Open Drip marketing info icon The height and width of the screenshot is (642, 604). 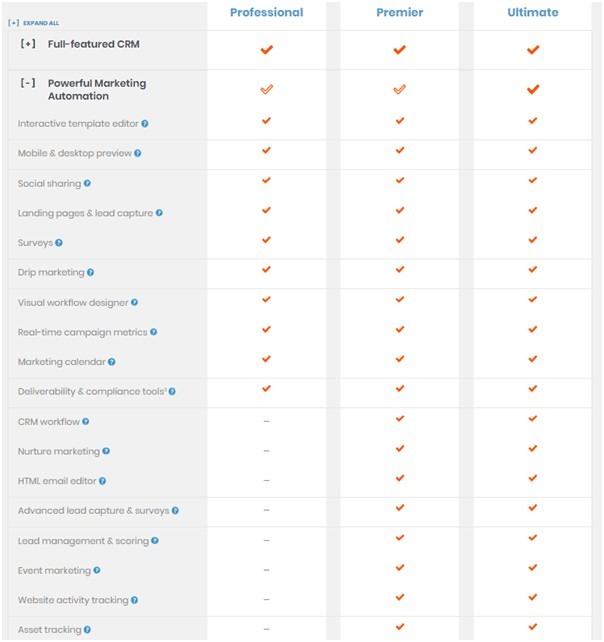pyautogui.click(x=90, y=272)
